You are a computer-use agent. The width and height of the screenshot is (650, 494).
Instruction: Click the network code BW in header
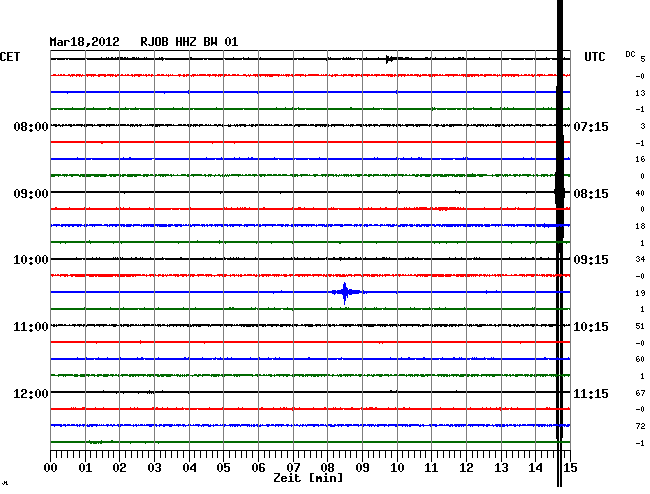click(x=210, y=42)
